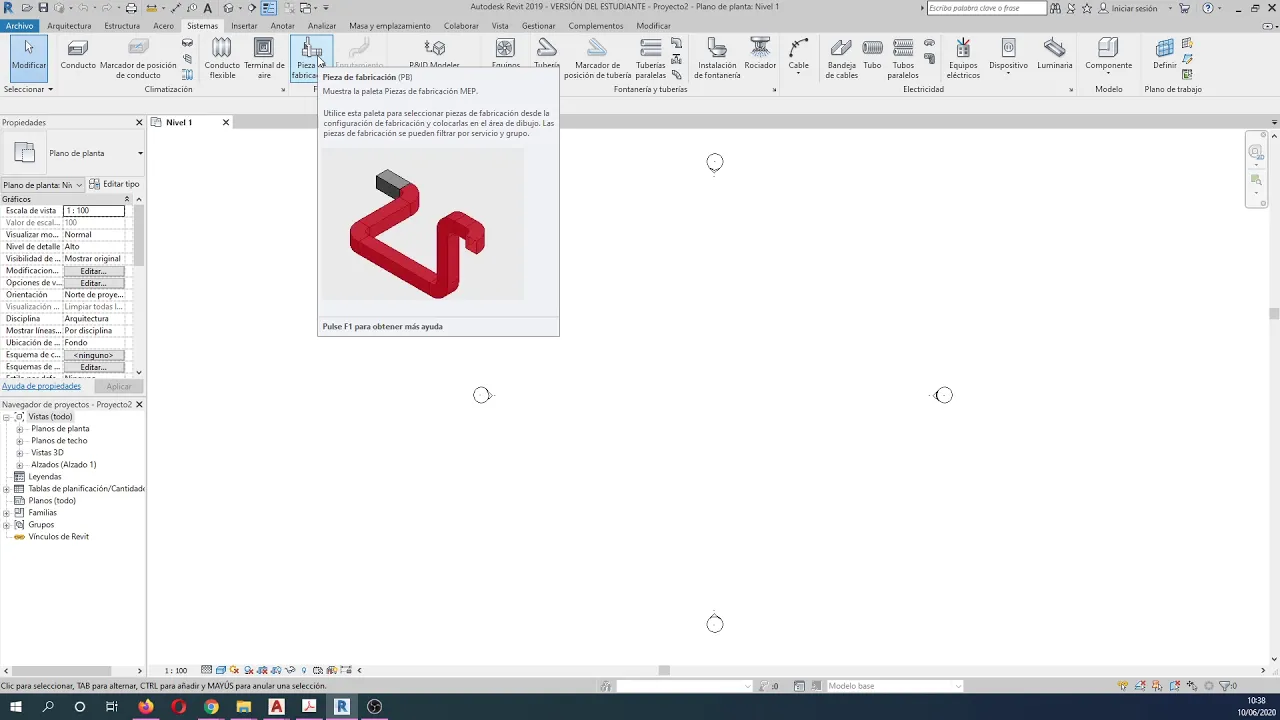This screenshot has height=720, width=1280.
Task: Click the ninguno color scheme button
Action: pos(93,355)
